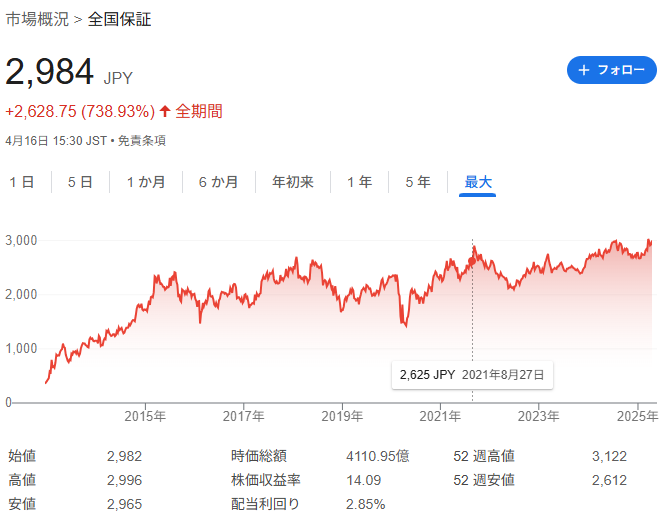Click the 3,000 y-axis label
This screenshot has width=671, height=516.
point(21,240)
